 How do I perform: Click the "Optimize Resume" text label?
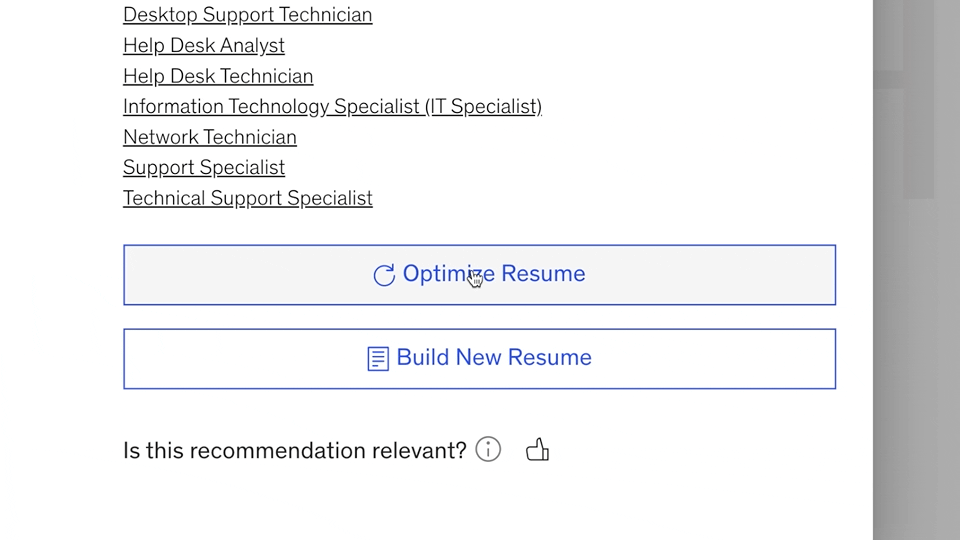(494, 274)
